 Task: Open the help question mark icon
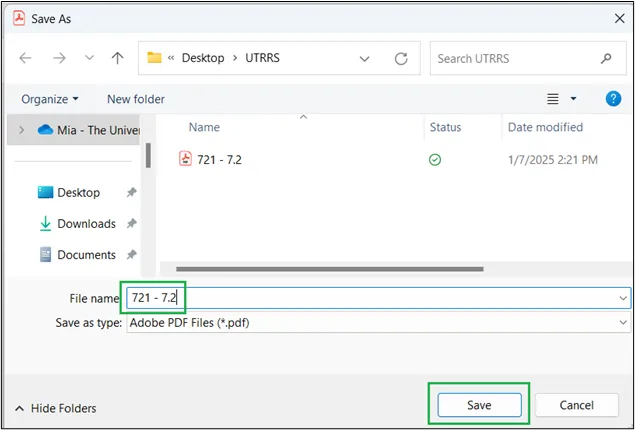614,99
